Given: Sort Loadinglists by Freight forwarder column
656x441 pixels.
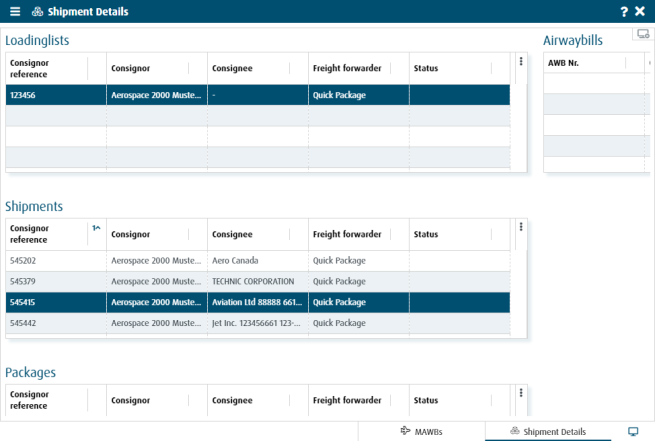Looking at the screenshot, I should pyautogui.click(x=346, y=68).
